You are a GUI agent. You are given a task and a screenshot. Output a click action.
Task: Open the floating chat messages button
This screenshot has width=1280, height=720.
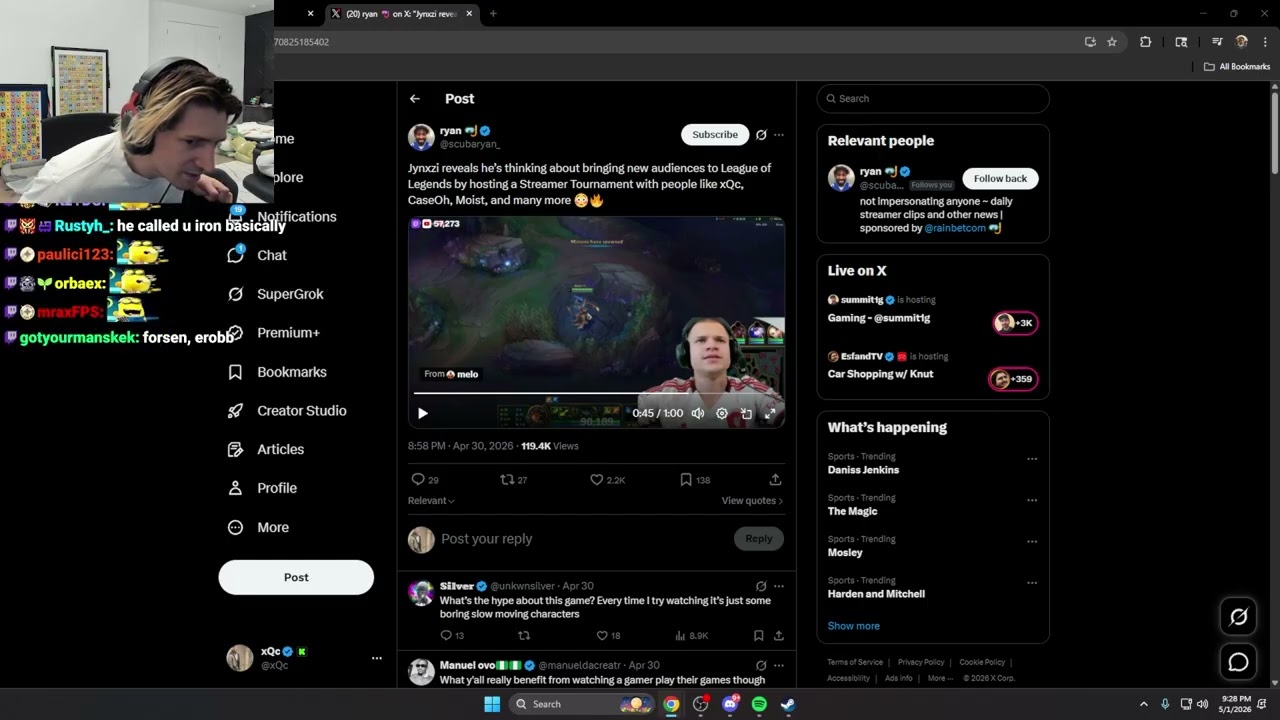coord(1238,662)
